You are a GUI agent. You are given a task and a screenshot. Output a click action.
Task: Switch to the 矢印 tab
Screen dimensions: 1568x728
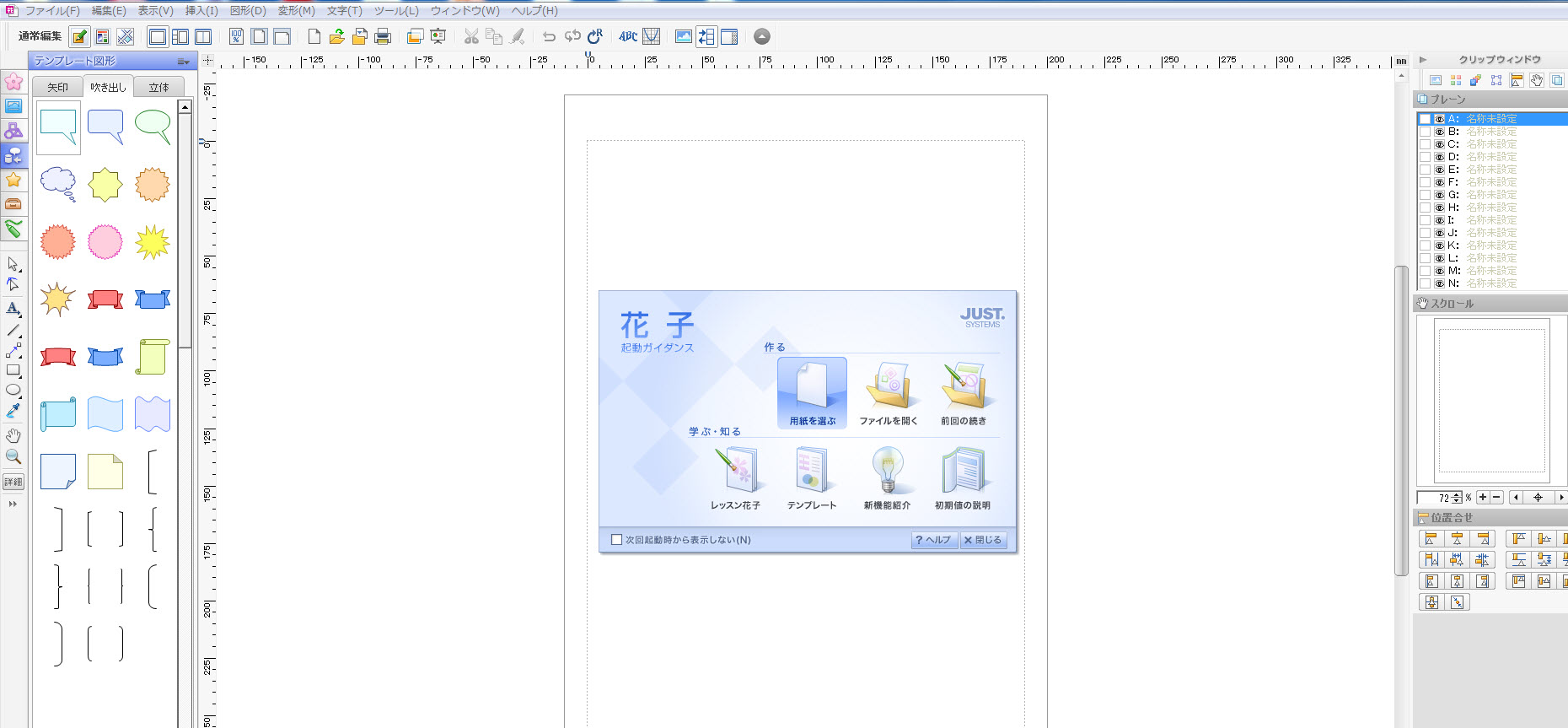click(57, 87)
